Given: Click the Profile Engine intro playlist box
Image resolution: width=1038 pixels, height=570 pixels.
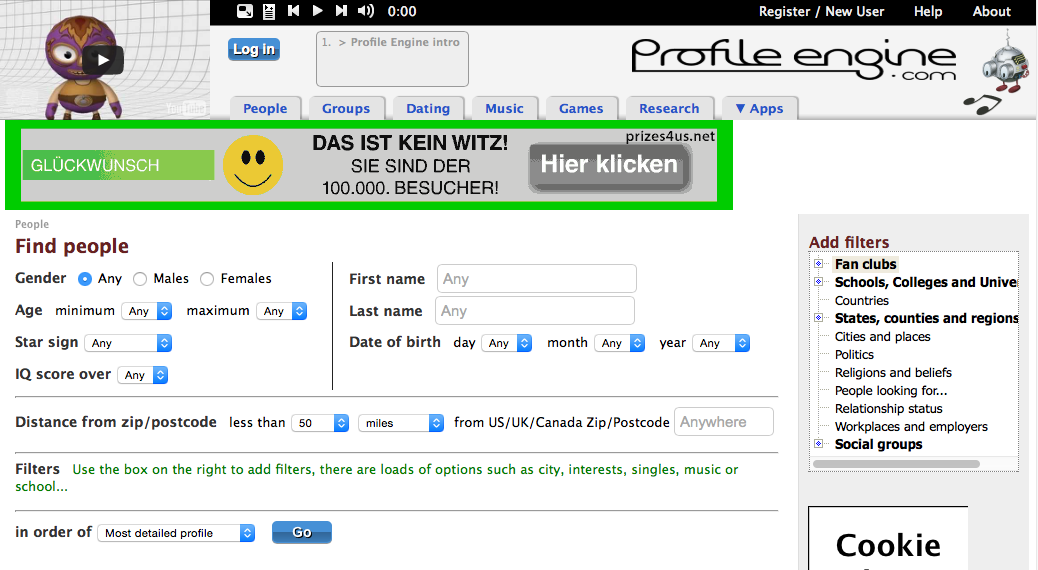Looking at the screenshot, I should pyautogui.click(x=393, y=59).
